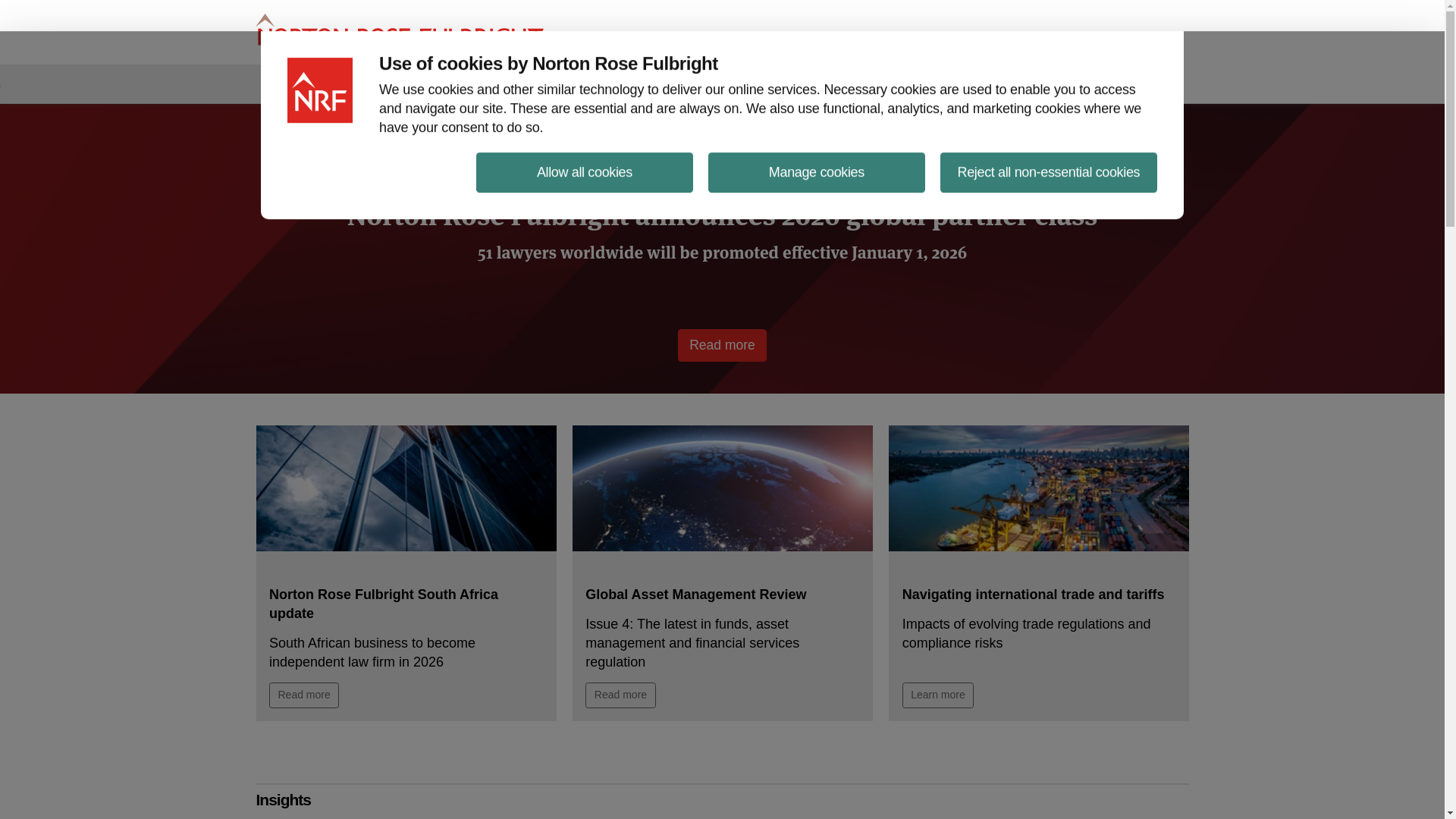Click 'Use of cookies by Norton Rose Fulbright' heading

coord(548,64)
